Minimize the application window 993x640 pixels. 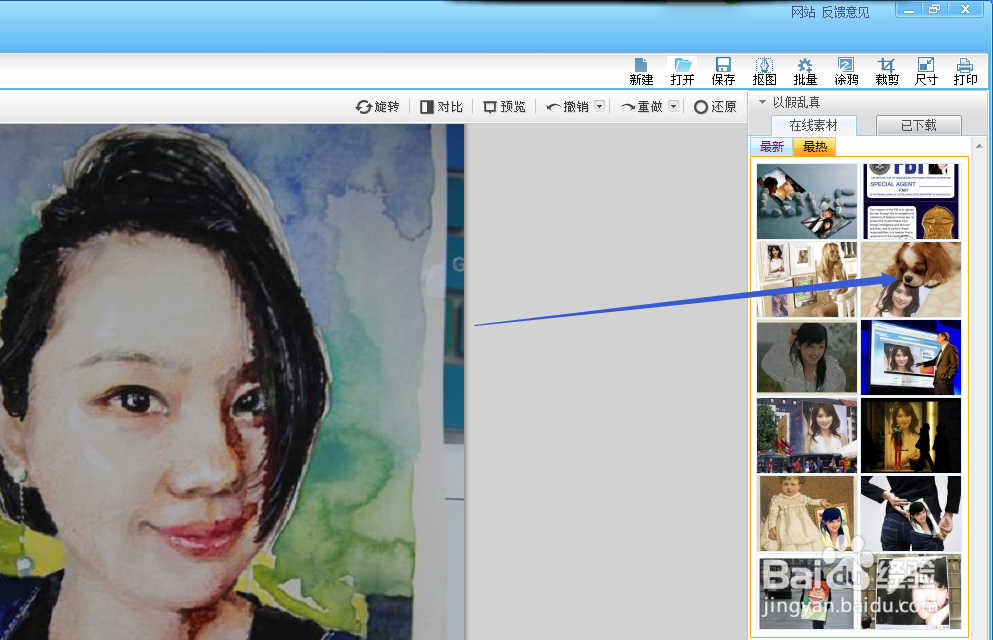[x=909, y=9]
